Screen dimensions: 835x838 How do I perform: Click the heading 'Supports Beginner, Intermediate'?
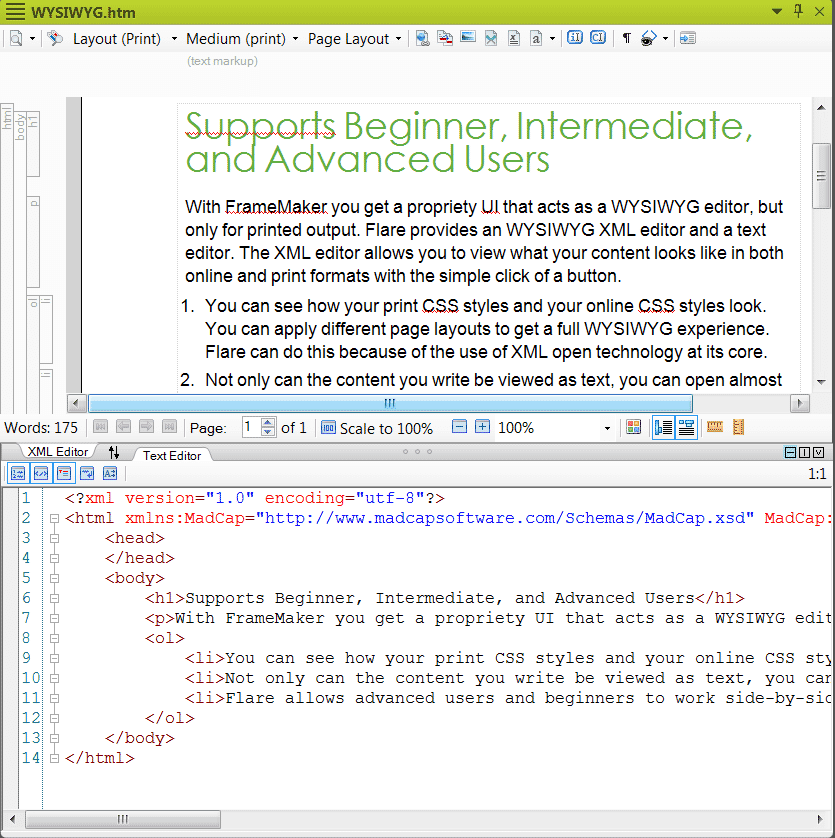[469, 126]
